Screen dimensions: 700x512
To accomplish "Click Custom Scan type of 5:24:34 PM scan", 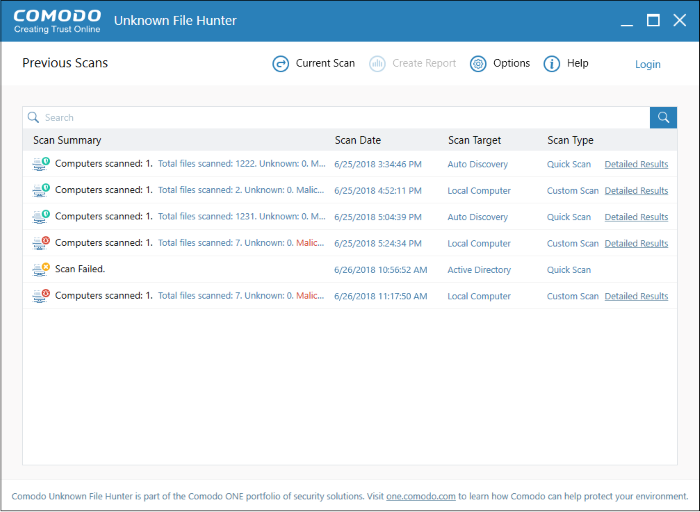I will (573, 243).
